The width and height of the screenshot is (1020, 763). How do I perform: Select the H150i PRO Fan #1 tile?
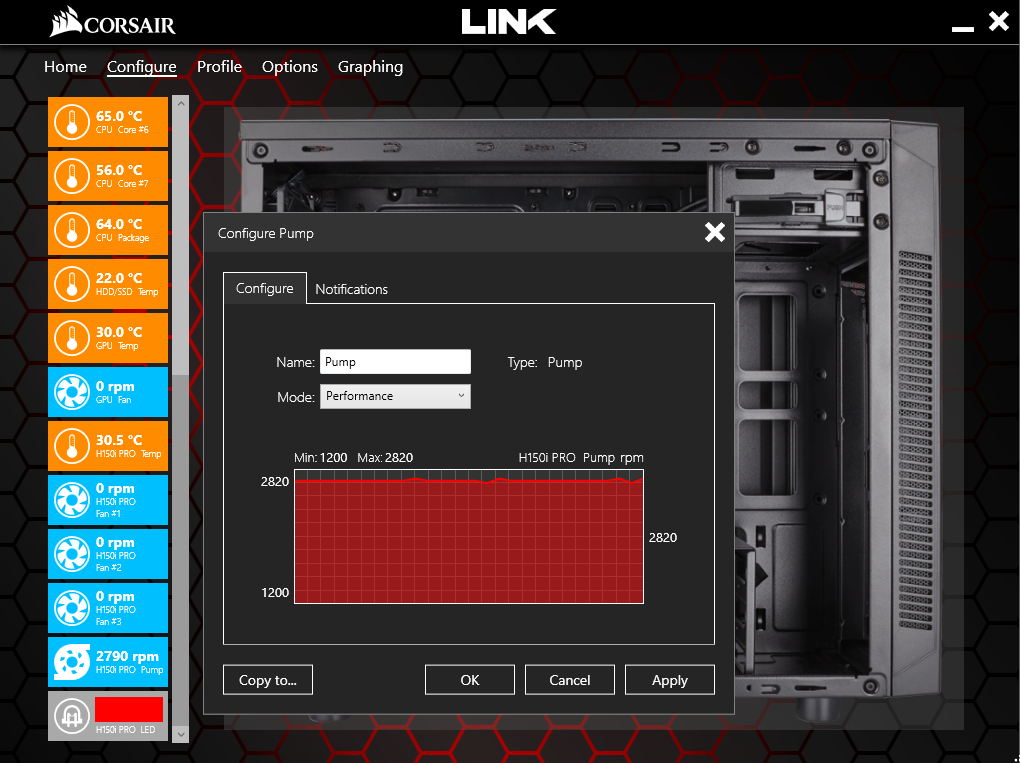[x=108, y=500]
